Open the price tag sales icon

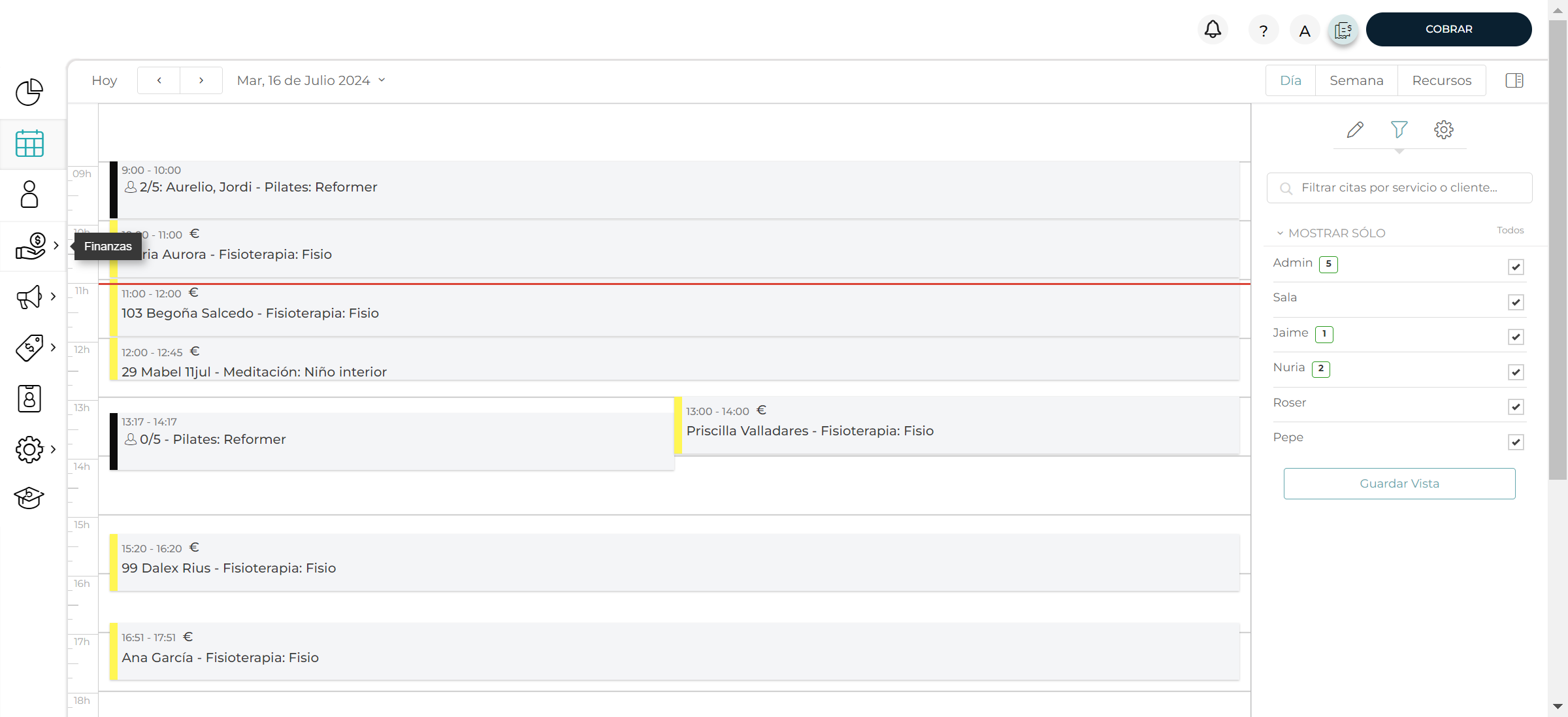tap(29, 348)
